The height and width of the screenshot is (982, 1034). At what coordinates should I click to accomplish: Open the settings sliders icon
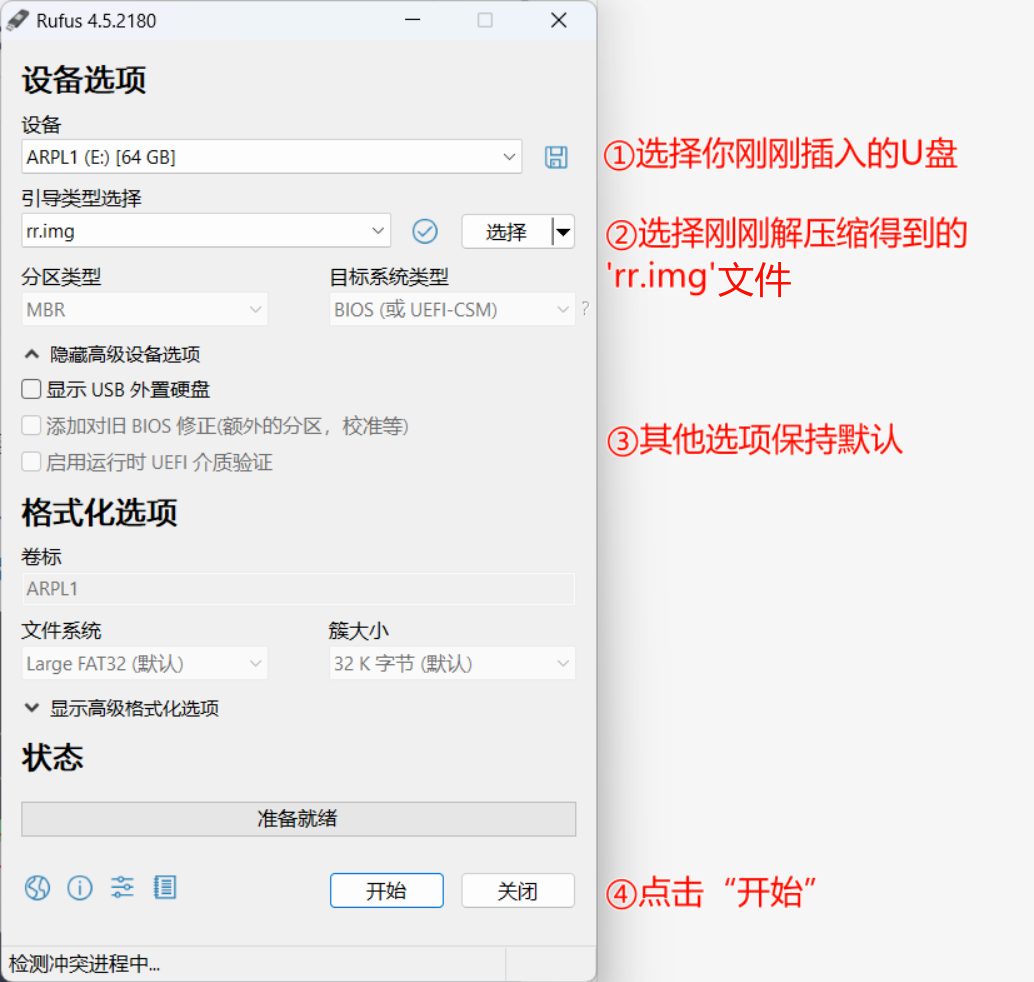point(122,888)
